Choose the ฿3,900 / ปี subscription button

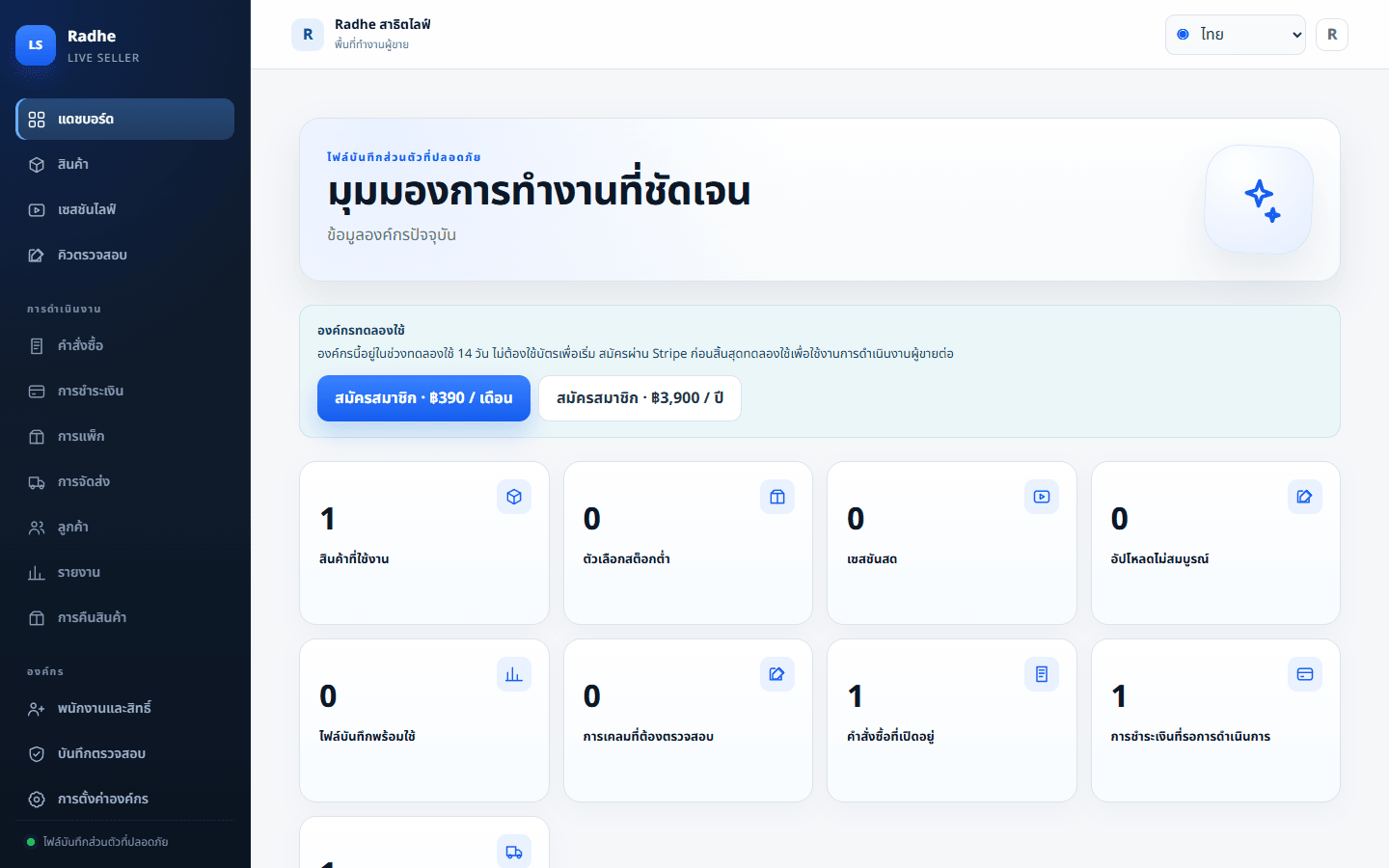[640, 398]
